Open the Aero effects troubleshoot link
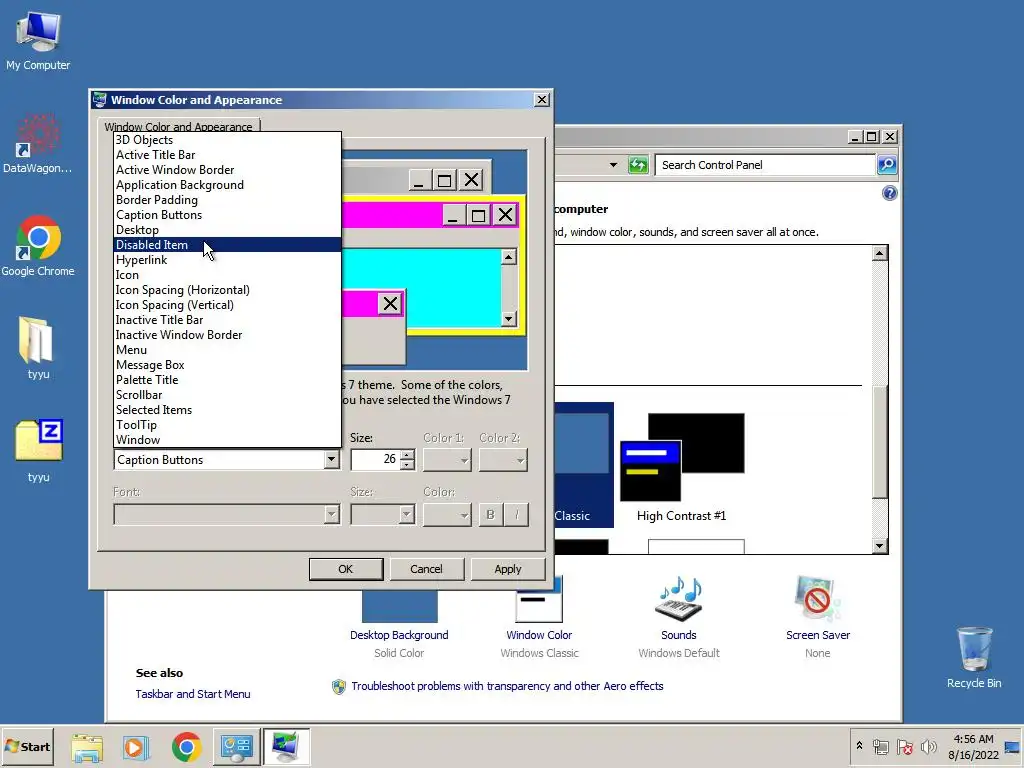This screenshot has height=768, width=1024. coord(507,686)
